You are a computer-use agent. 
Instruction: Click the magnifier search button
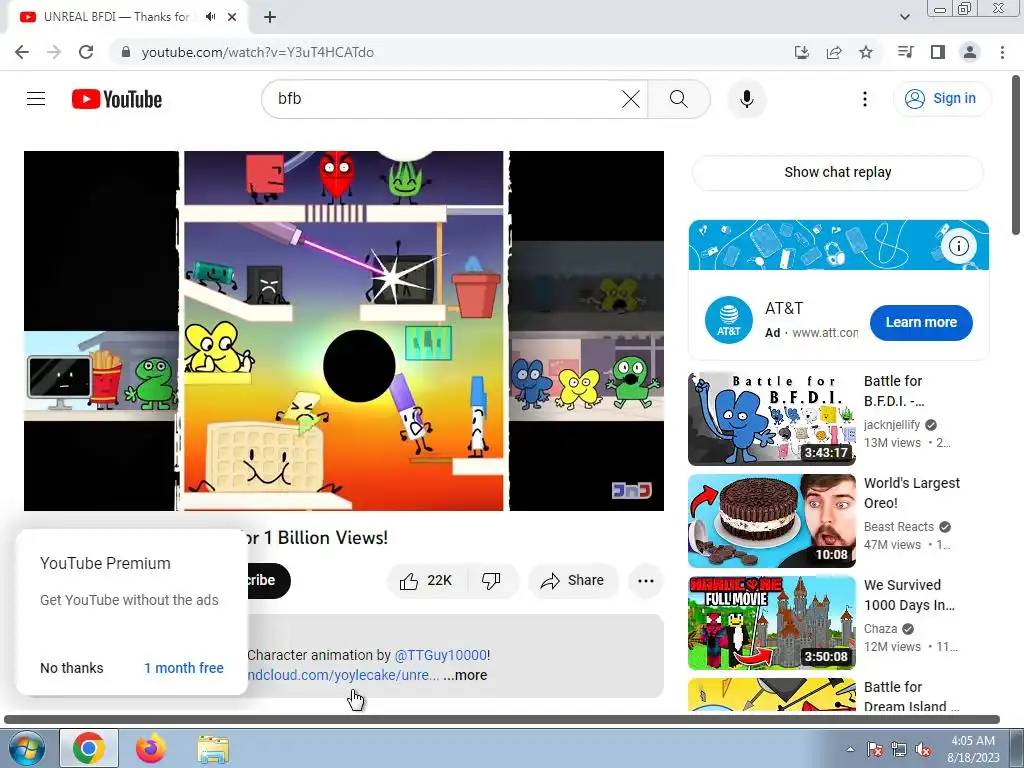tap(679, 99)
